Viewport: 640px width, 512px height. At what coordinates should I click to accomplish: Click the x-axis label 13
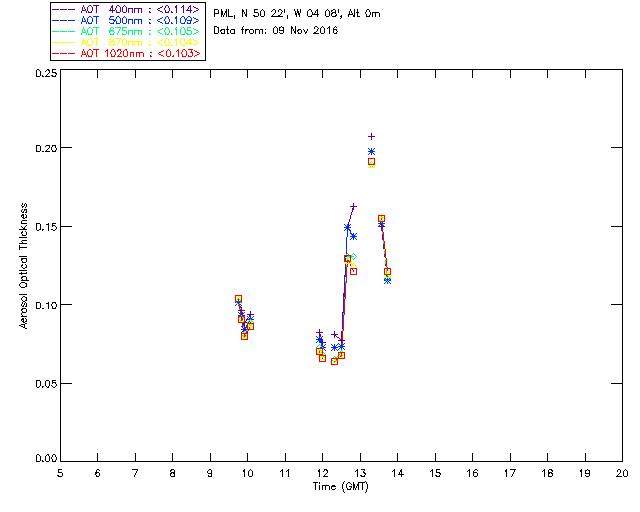360,473
